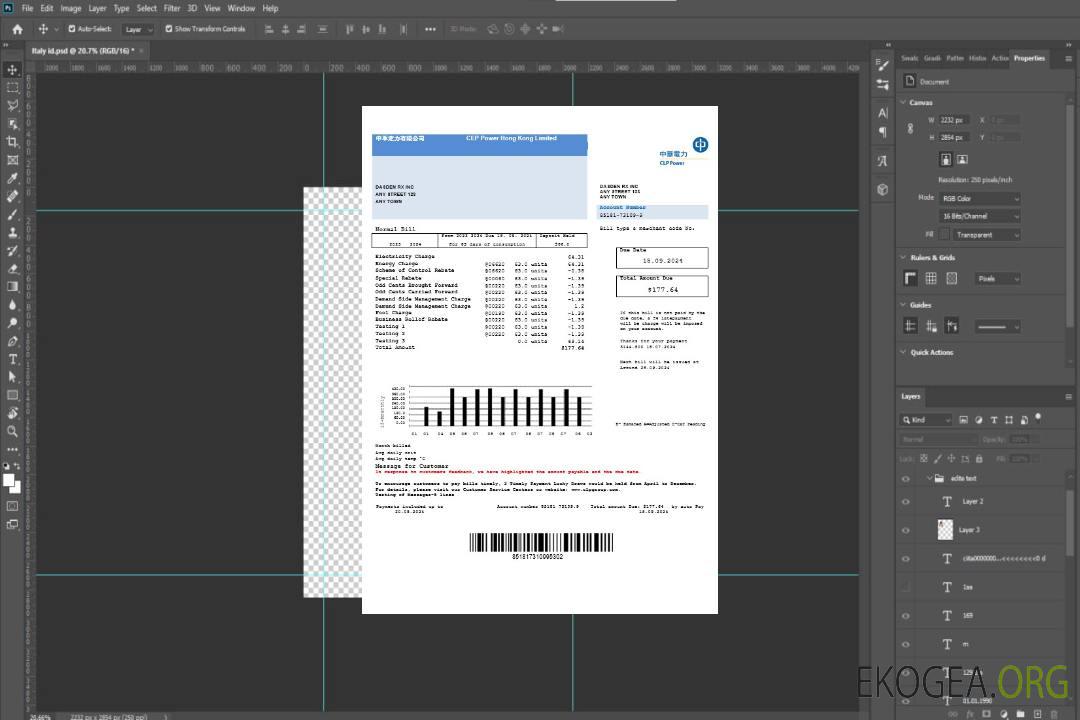The height and width of the screenshot is (720, 1080).
Task: Edit the canvas width field
Action: pos(955,120)
